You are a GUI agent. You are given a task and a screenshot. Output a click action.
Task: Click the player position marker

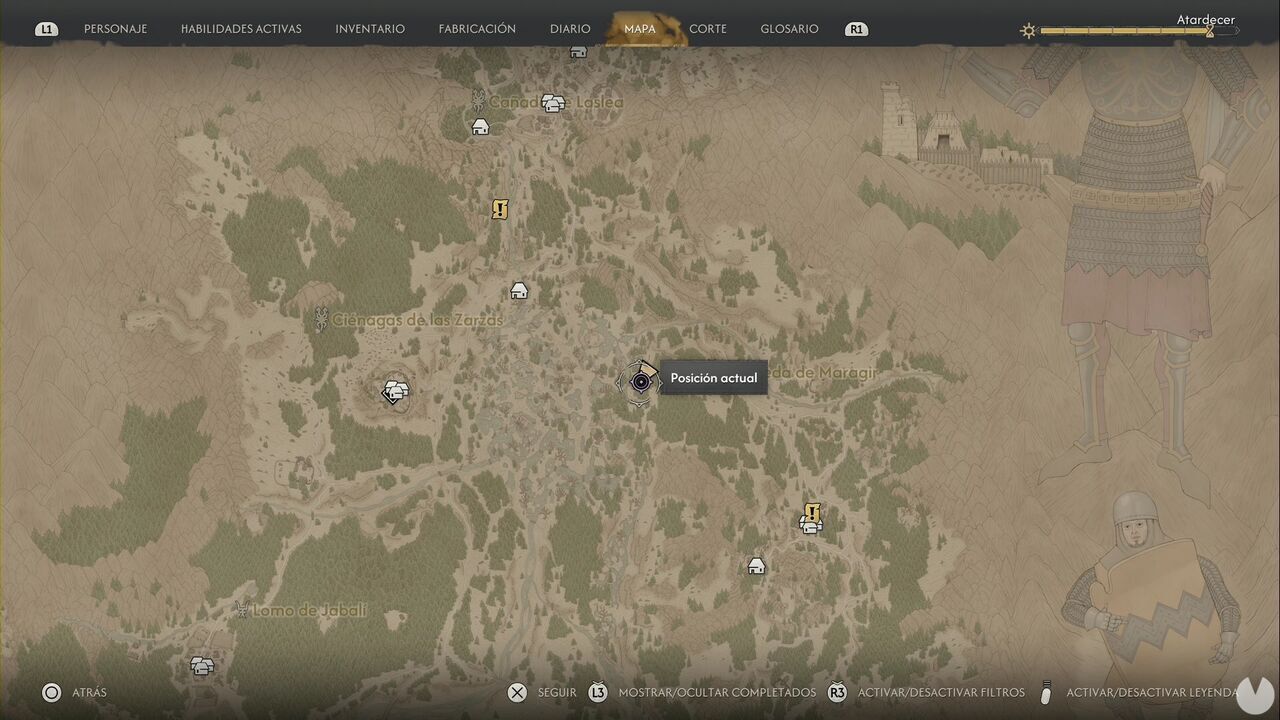640,381
